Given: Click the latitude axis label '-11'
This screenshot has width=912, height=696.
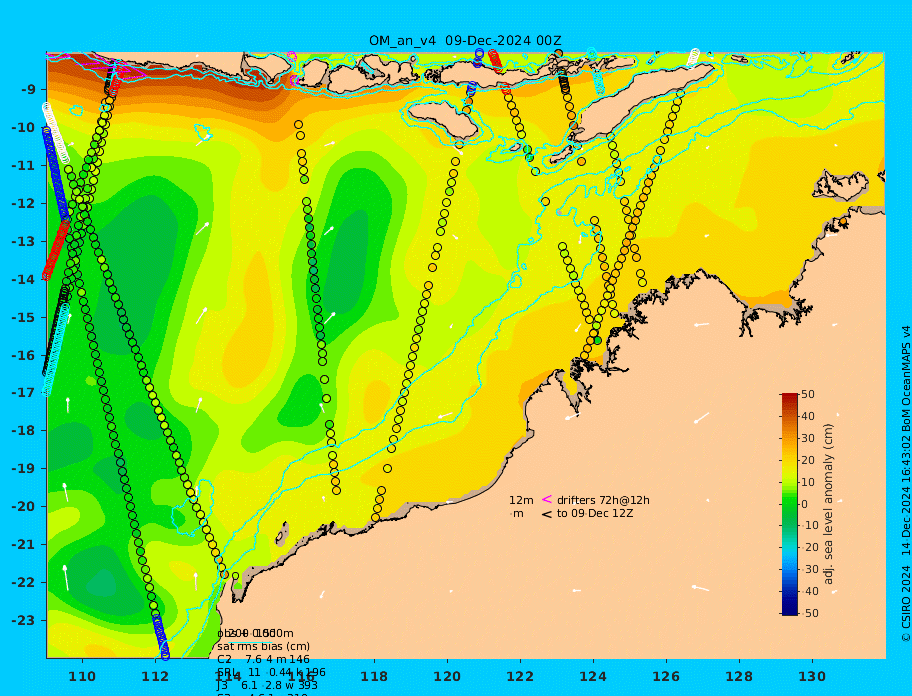Looking at the screenshot, I should pos(23,166).
